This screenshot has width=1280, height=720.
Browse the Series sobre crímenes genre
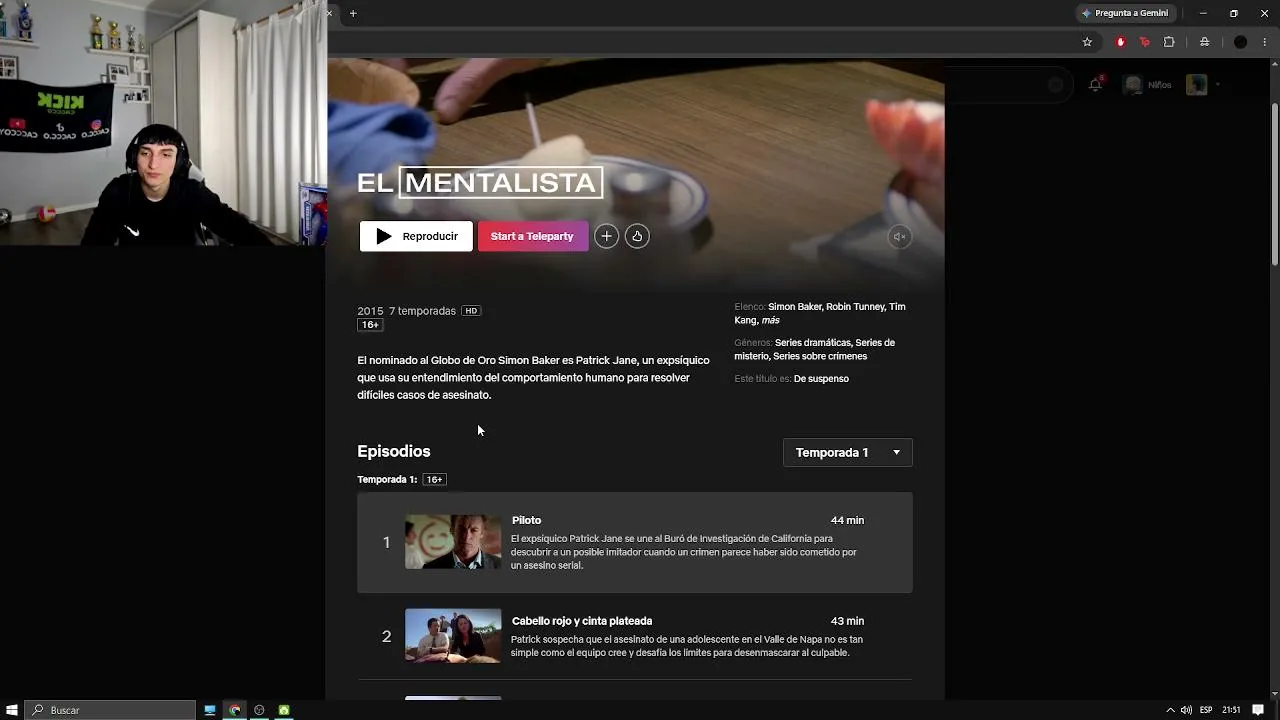[x=820, y=356]
